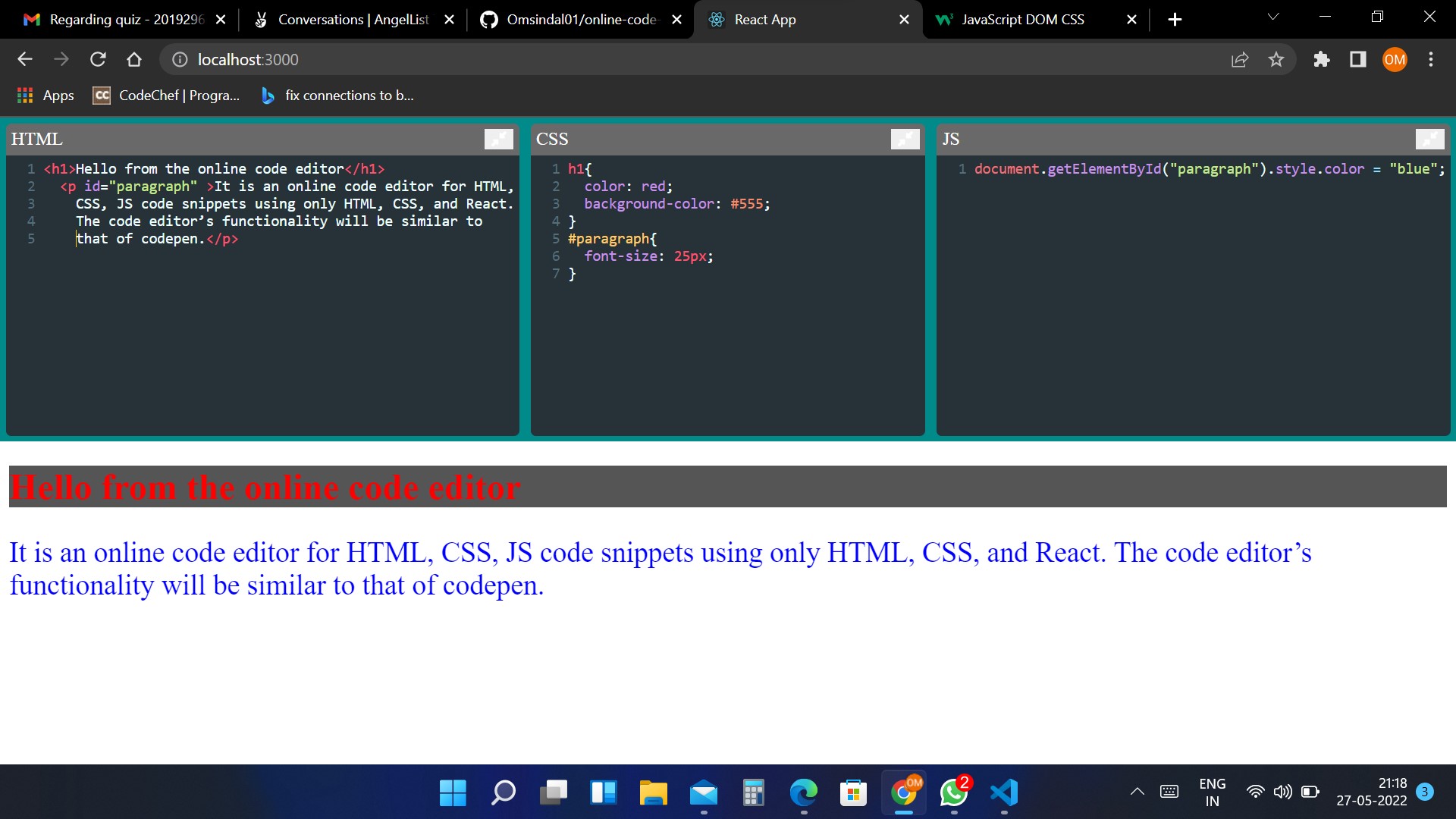This screenshot has height=819, width=1456.
Task: Expand the HTML editor panel
Action: click(498, 139)
